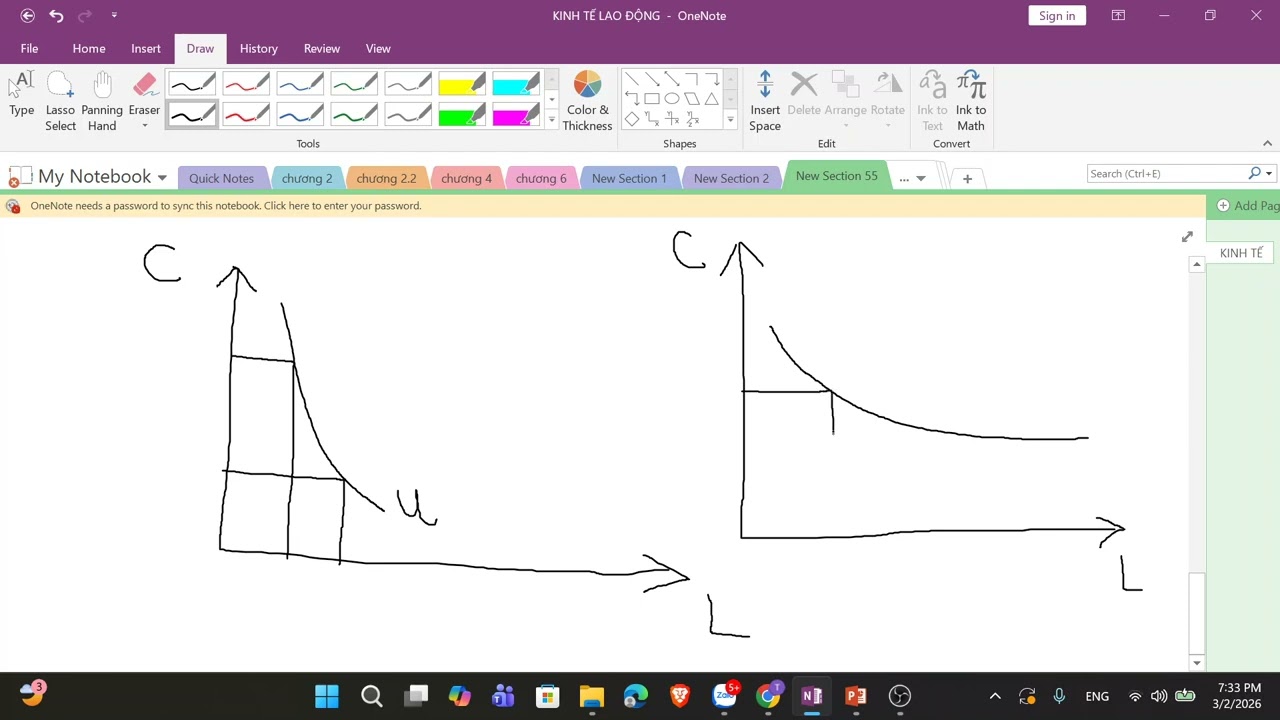Open Windows Start menu

click(x=327, y=696)
